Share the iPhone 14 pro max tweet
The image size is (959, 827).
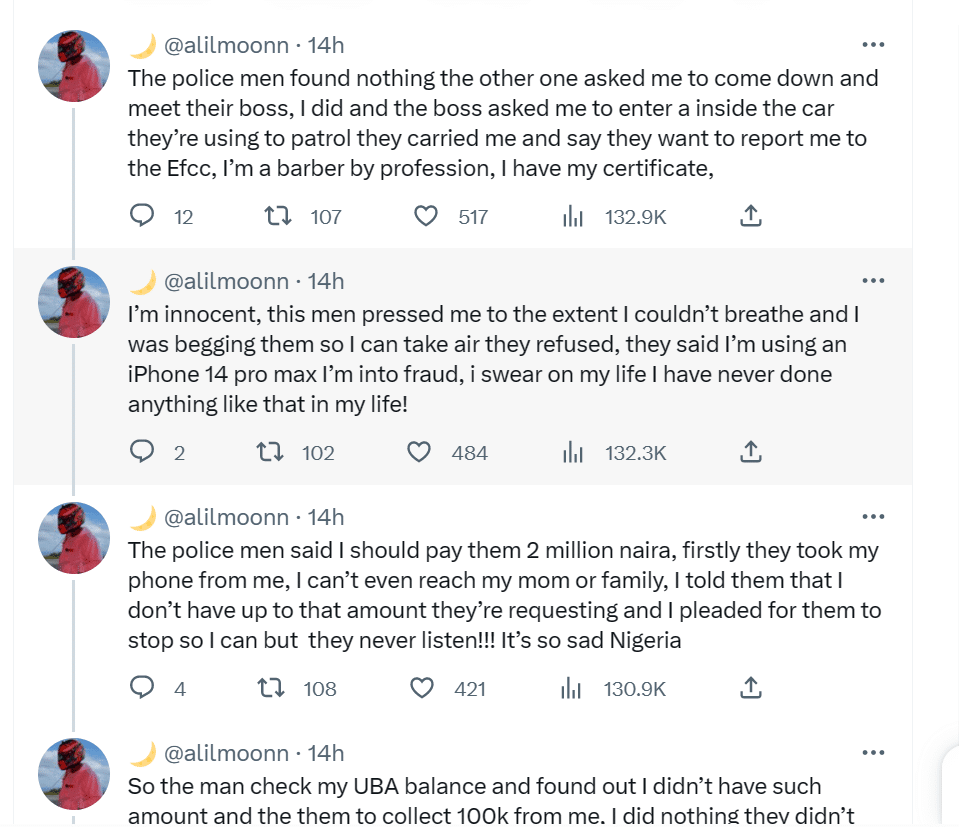[751, 453]
